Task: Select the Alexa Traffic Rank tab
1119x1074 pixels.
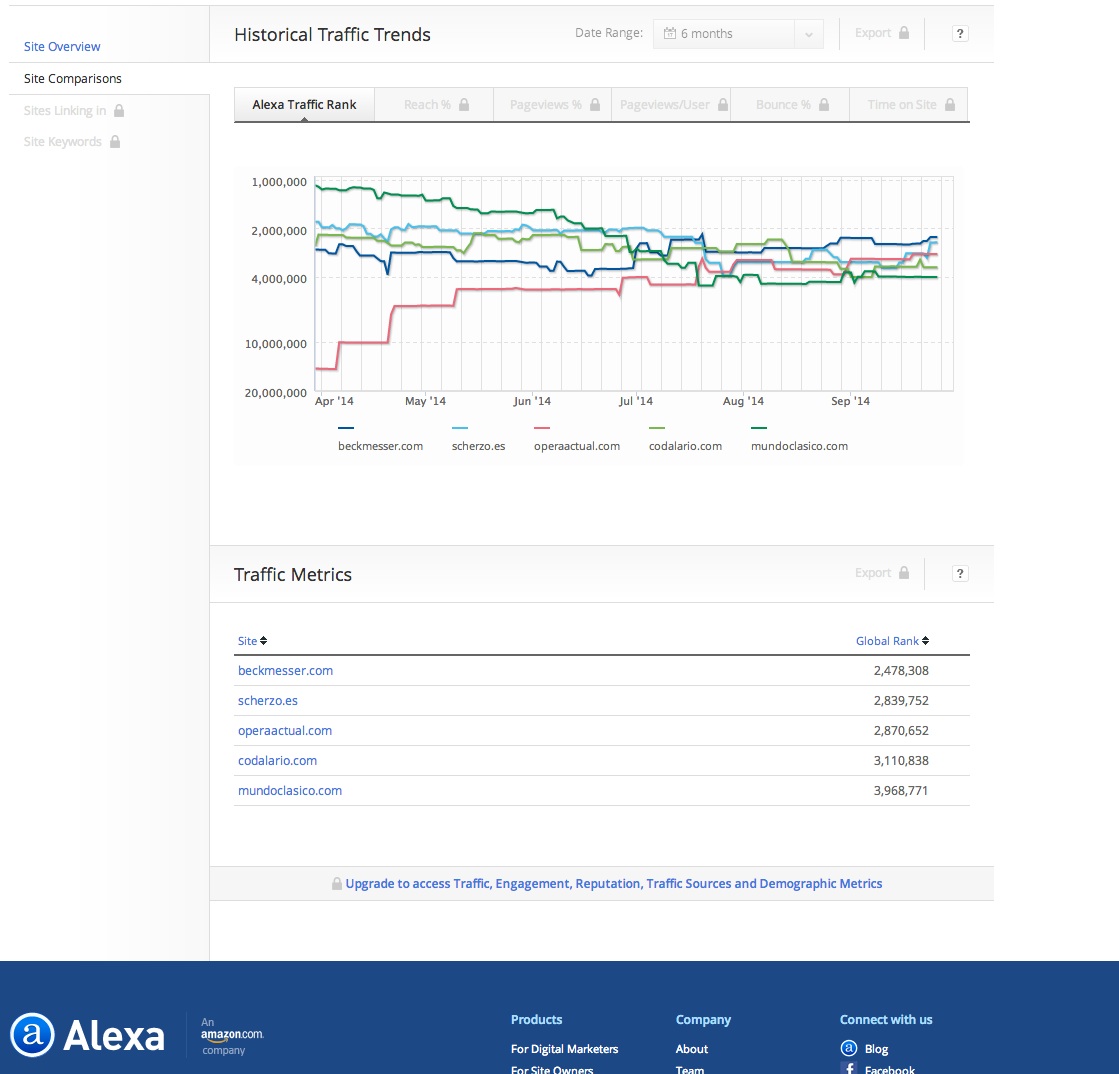Action: [304, 104]
